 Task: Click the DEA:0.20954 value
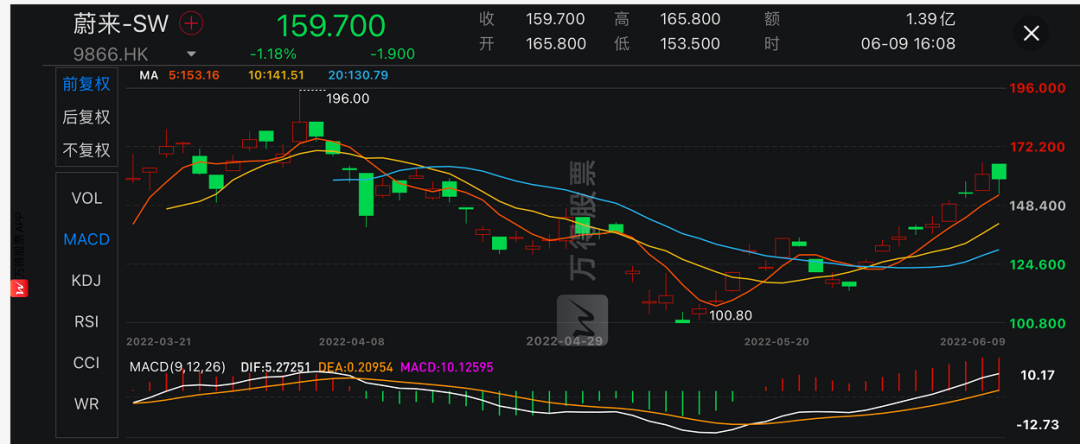point(354,367)
